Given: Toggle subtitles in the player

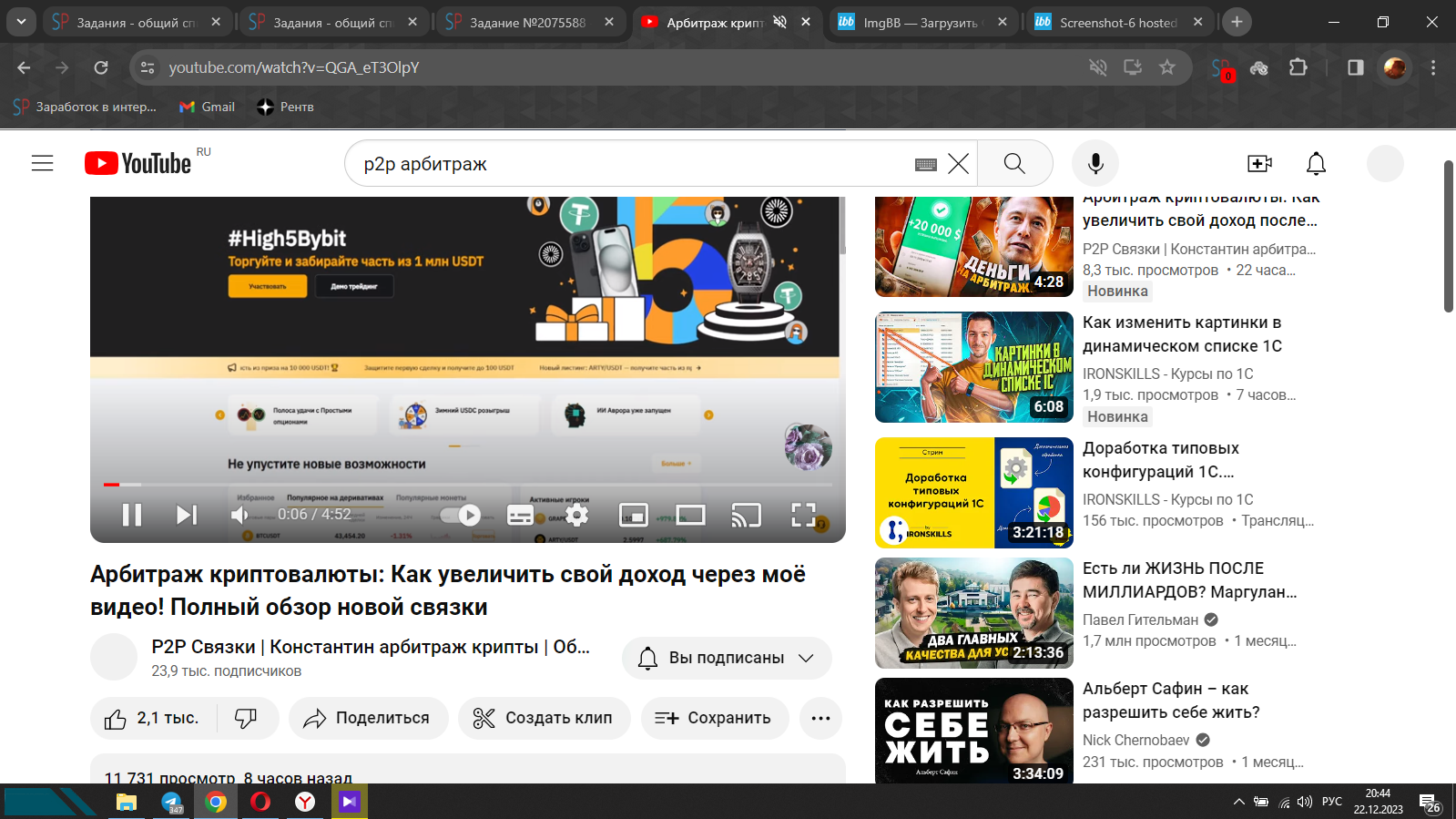Looking at the screenshot, I should [x=520, y=516].
